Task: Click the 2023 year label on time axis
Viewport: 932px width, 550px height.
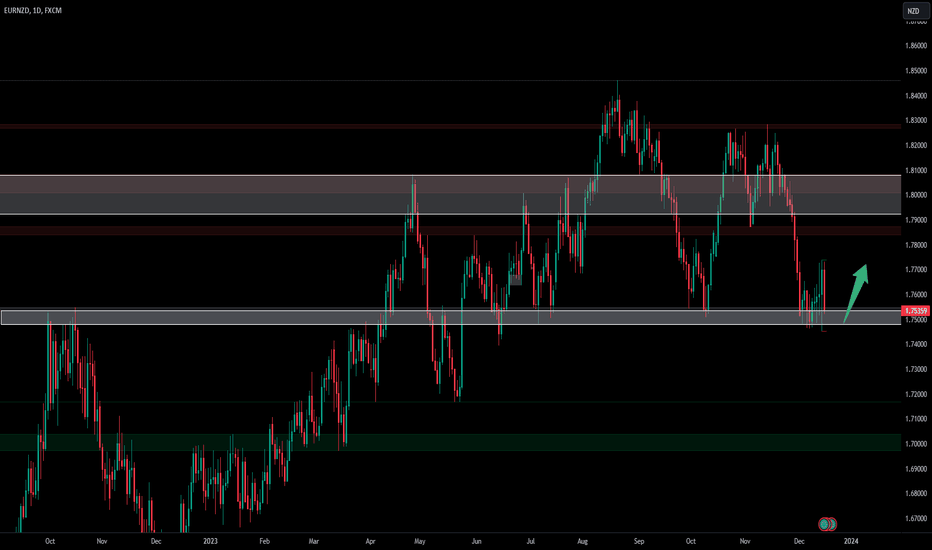Action: coord(210,541)
